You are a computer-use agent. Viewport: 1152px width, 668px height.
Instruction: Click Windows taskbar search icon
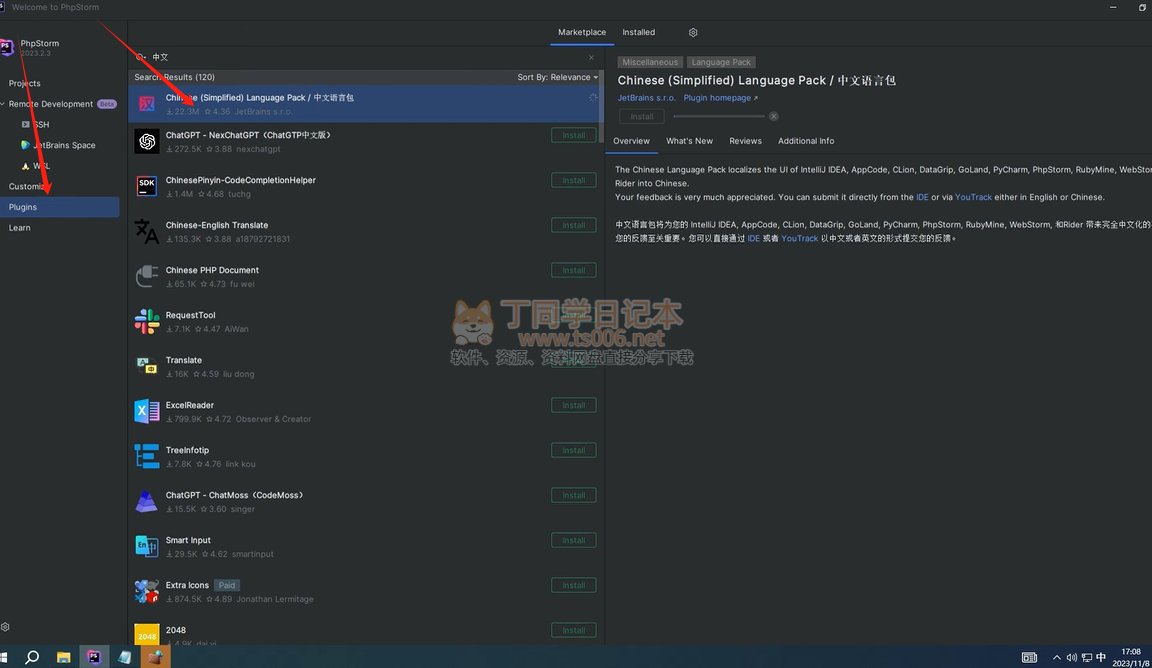pyautogui.click(x=32, y=657)
